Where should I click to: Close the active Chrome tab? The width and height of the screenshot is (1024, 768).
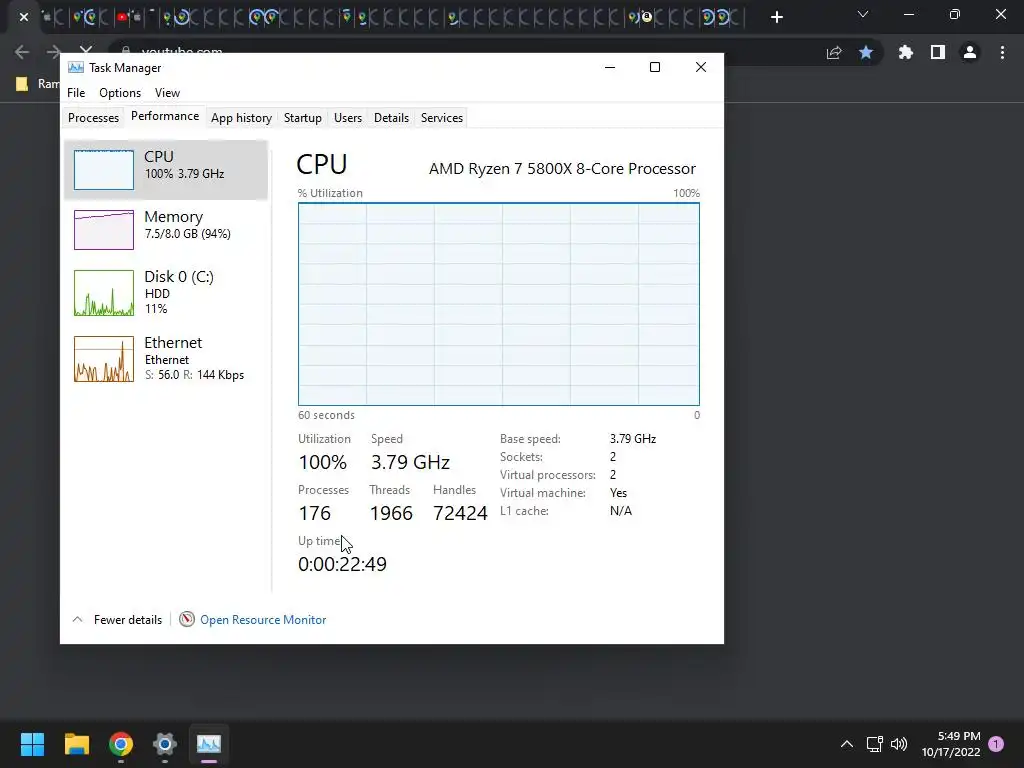coord(24,17)
